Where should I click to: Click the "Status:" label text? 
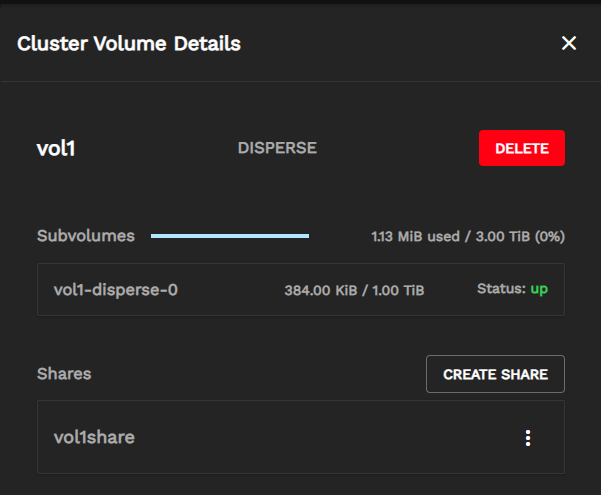tap(500, 289)
